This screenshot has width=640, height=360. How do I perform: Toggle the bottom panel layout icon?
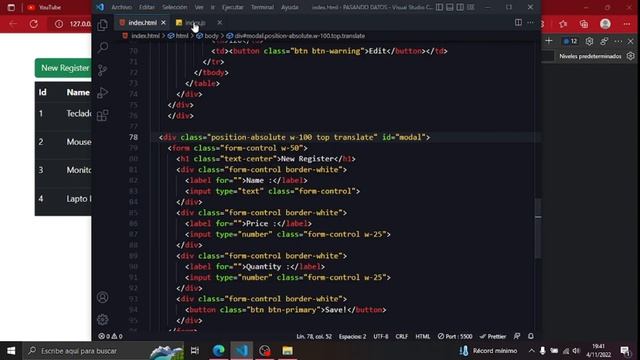pyautogui.click(x=449, y=7)
